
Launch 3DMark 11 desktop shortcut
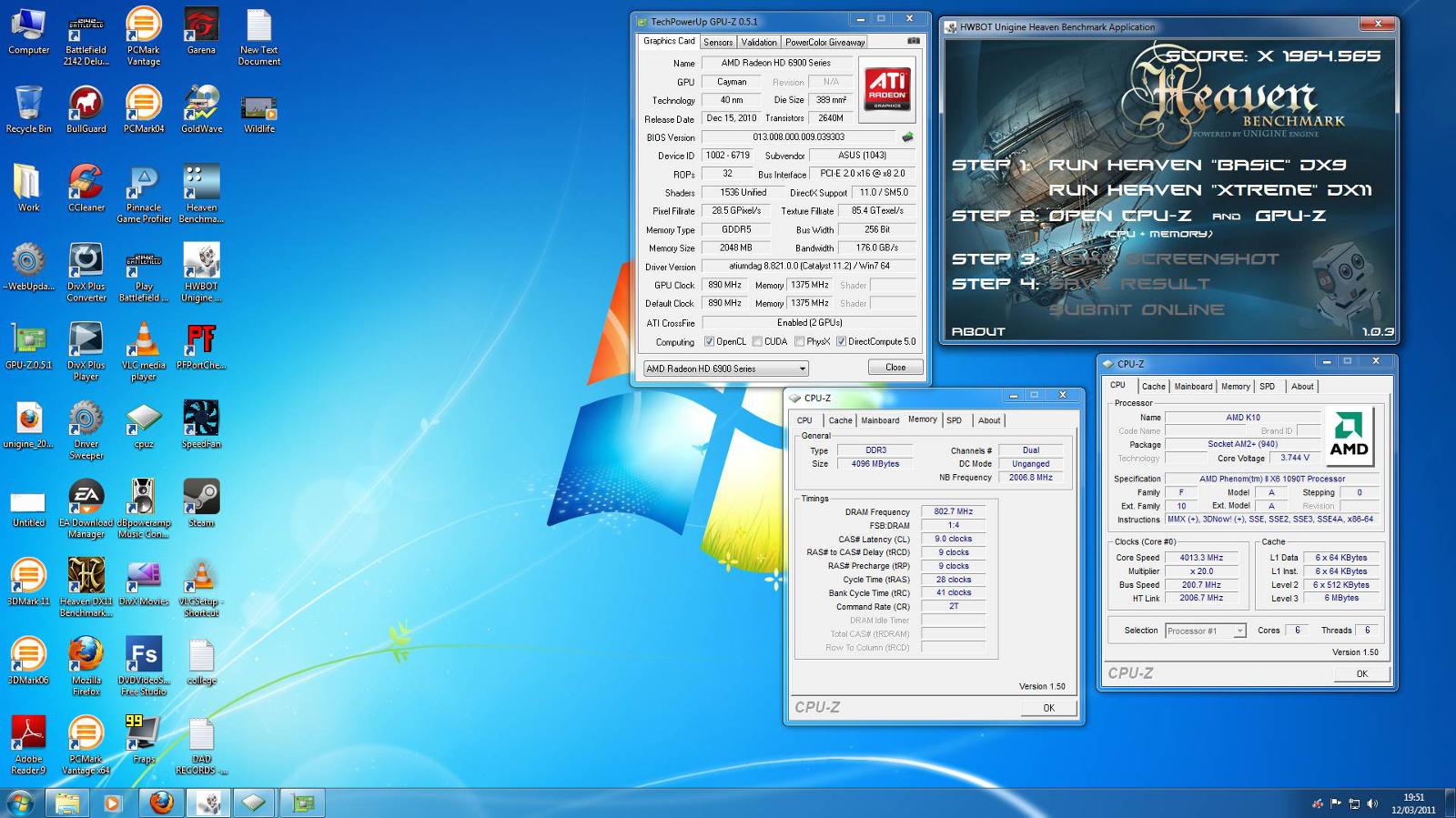pos(28,582)
